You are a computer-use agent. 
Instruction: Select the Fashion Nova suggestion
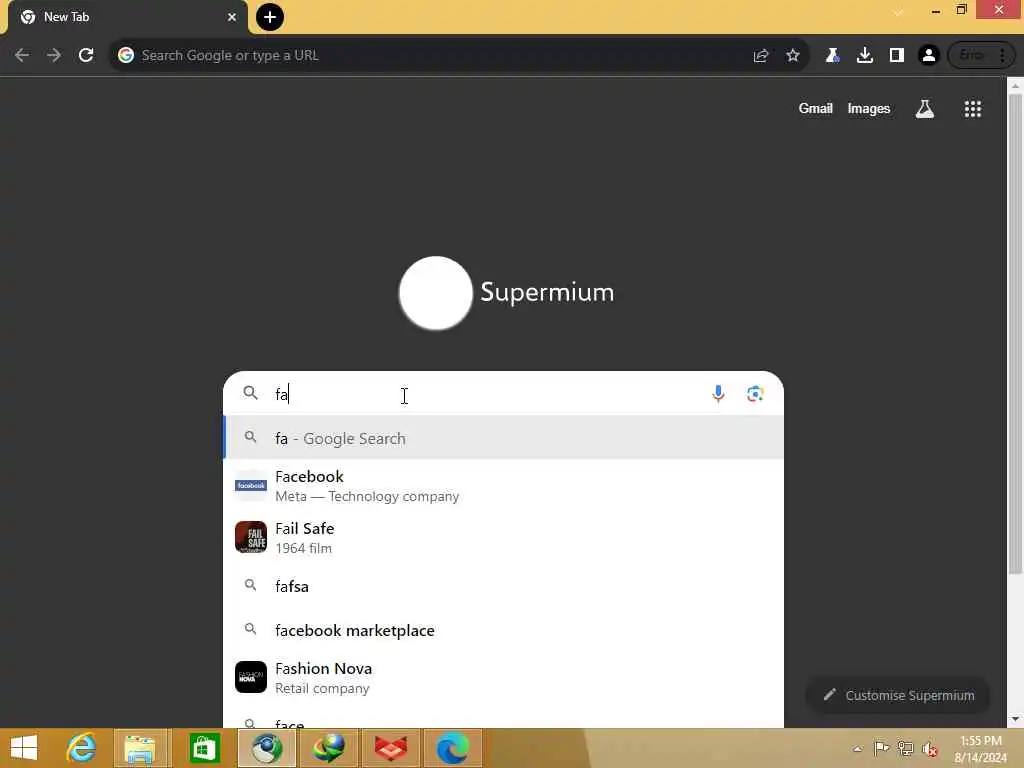coord(504,678)
